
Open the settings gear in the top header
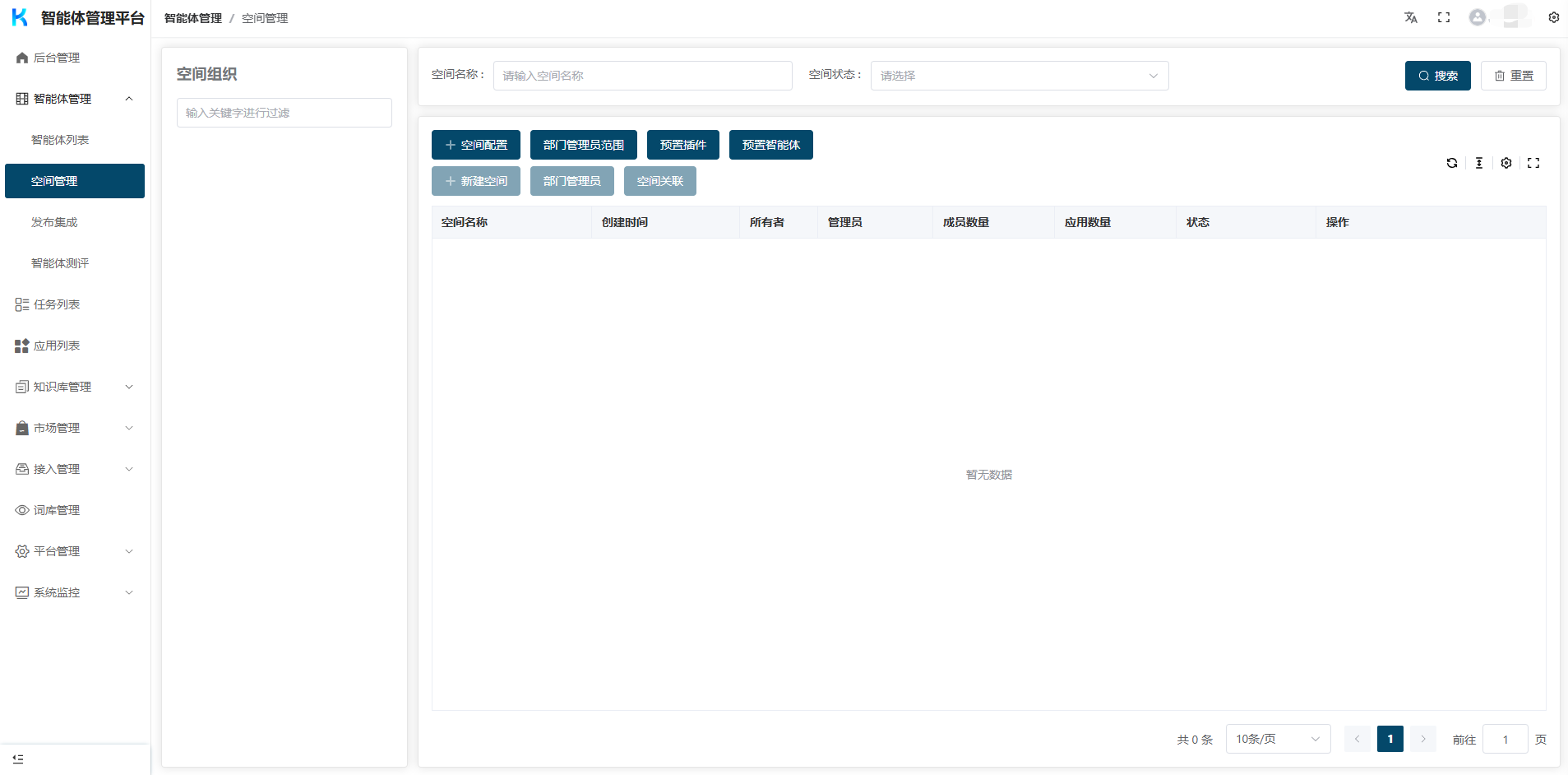click(x=1553, y=17)
